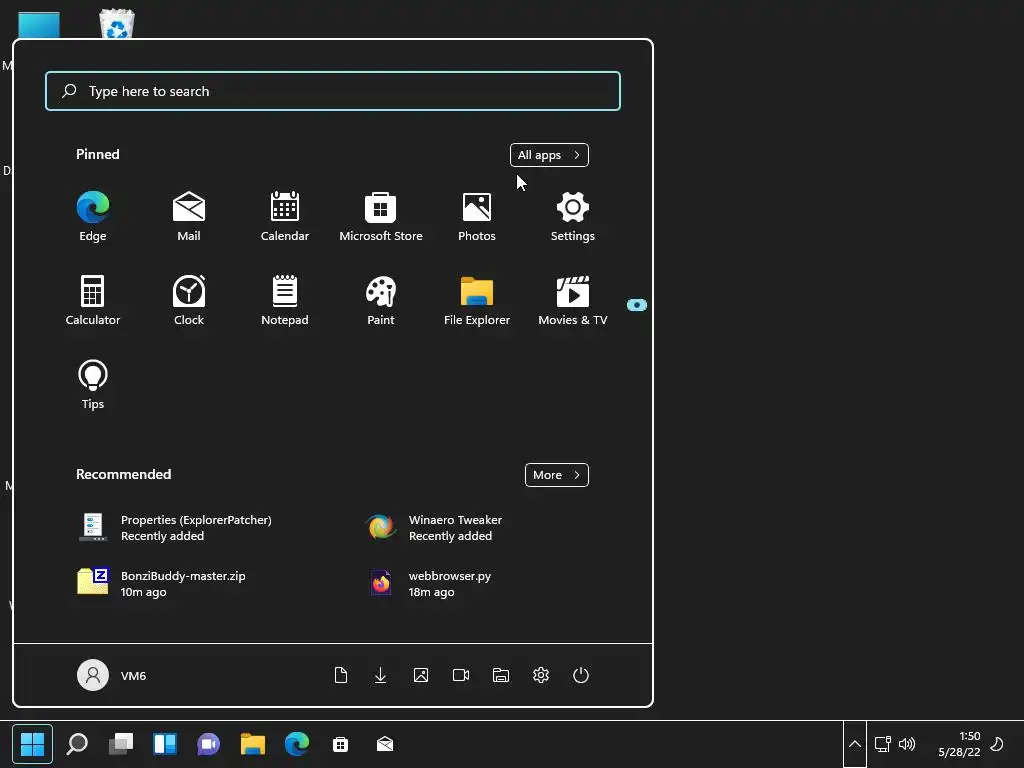The height and width of the screenshot is (768, 1024).
Task: Open the Paint app
Action: point(381,300)
